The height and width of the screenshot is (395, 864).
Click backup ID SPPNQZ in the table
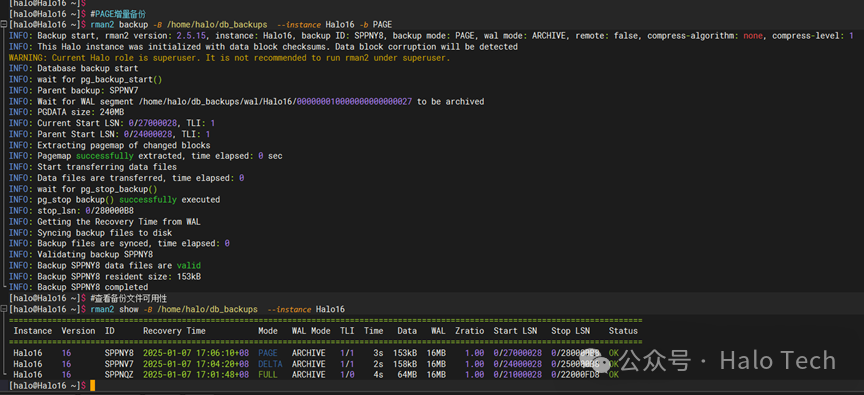(119, 375)
